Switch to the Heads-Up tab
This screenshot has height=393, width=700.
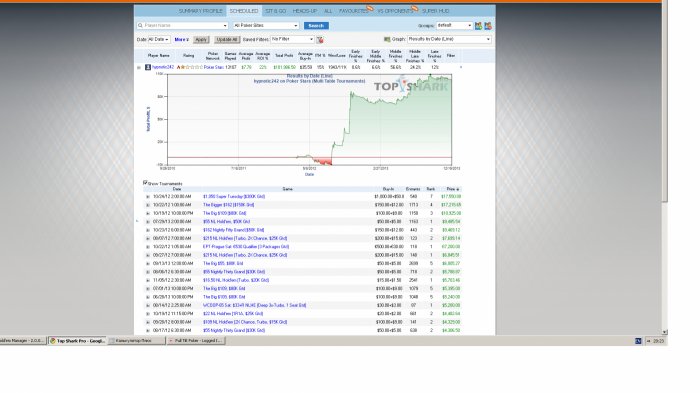[304, 11]
